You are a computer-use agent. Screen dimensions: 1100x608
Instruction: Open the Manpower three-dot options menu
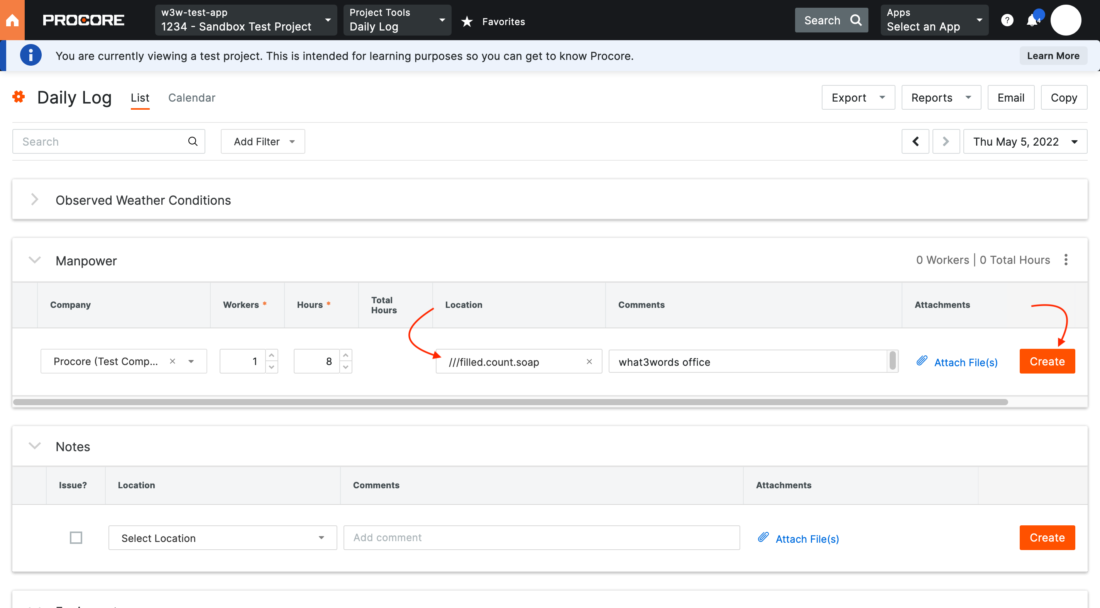(x=1066, y=260)
